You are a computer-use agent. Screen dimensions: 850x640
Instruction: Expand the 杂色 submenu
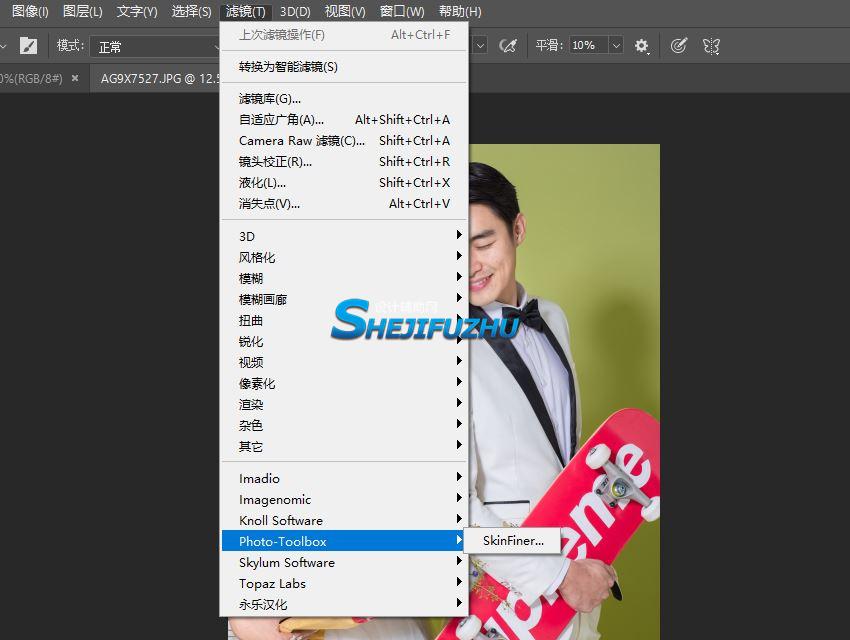(344, 425)
